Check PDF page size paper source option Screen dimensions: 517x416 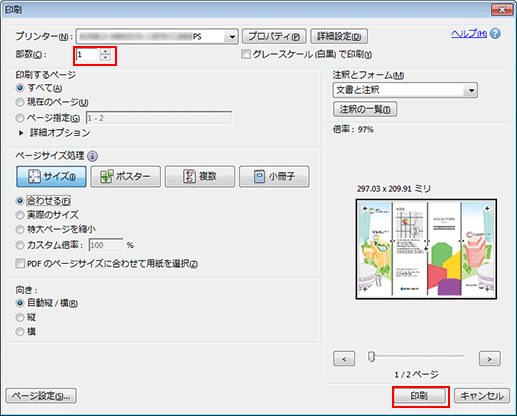coord(20,264)
